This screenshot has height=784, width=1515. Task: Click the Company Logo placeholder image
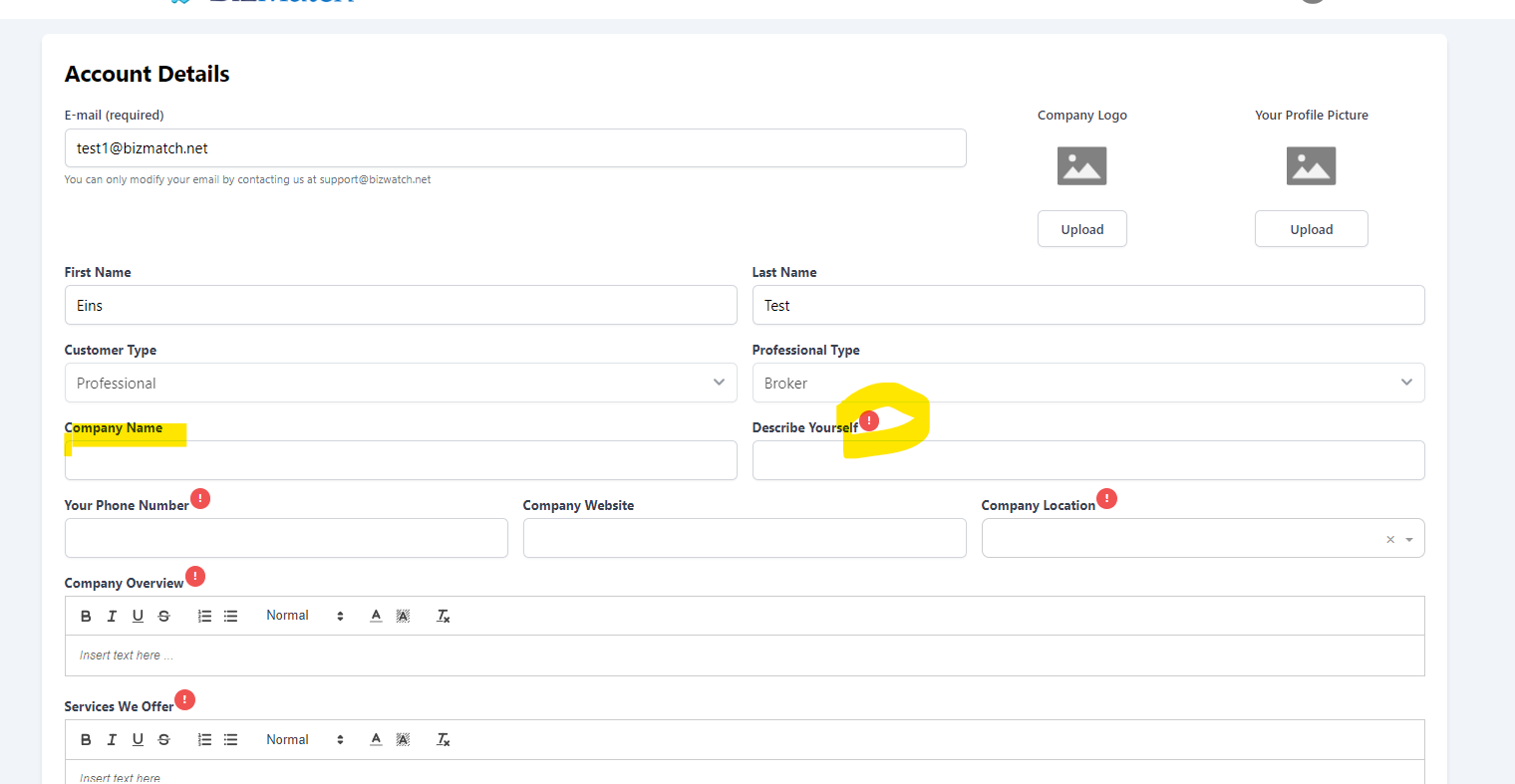click(1081, 166)
